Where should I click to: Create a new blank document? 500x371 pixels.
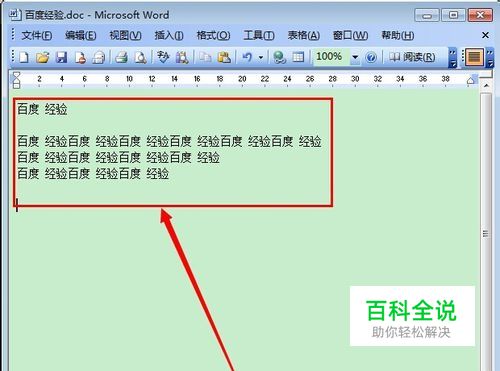(x=24, y=57)
